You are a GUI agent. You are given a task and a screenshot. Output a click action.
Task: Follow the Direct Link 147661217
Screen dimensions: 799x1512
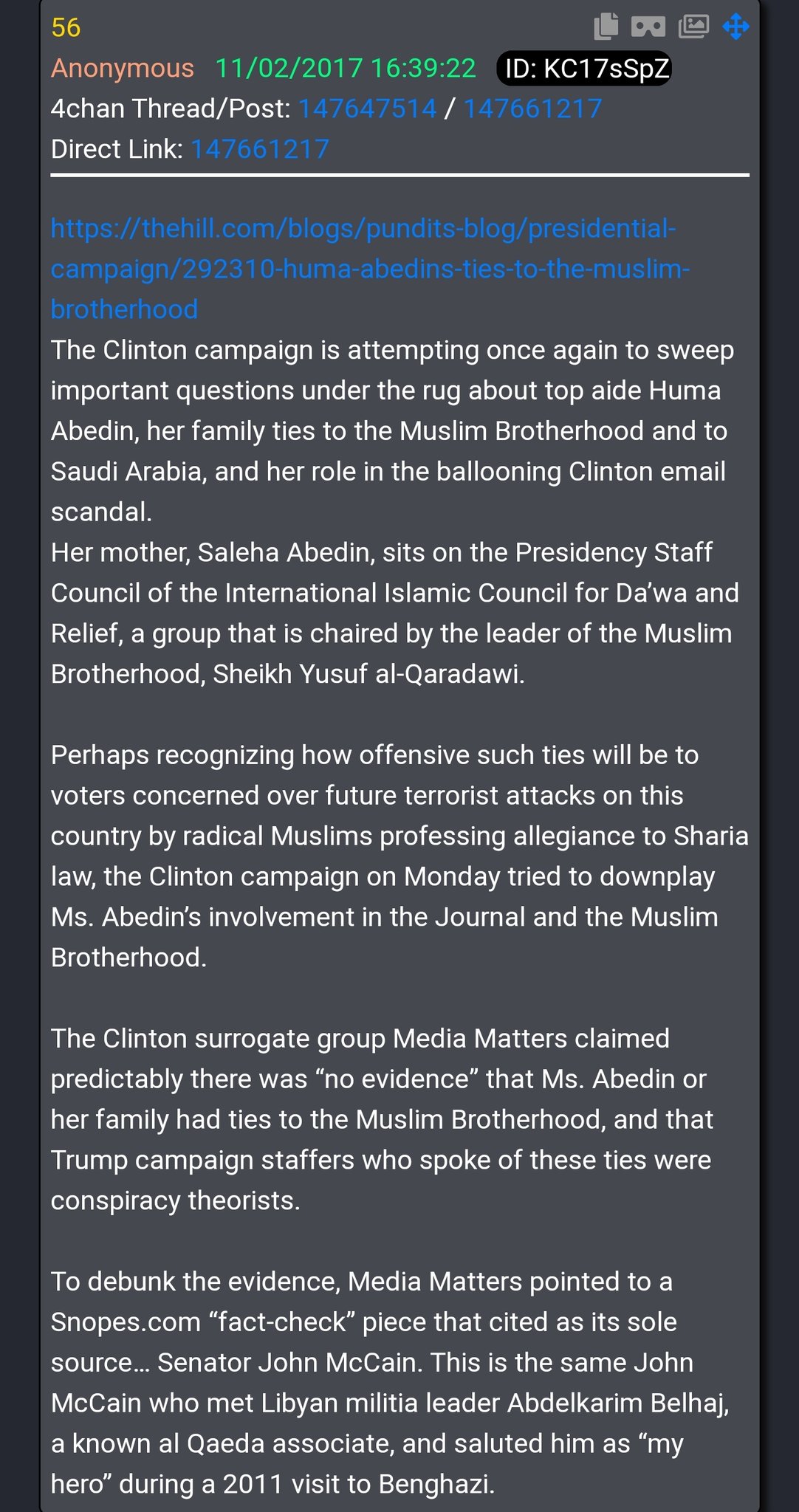coord(260,150)
